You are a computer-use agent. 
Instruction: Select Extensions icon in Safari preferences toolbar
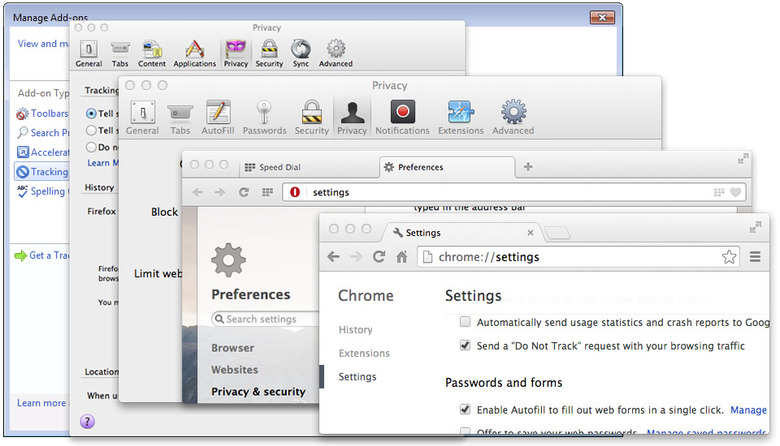[x=460, y=114]
